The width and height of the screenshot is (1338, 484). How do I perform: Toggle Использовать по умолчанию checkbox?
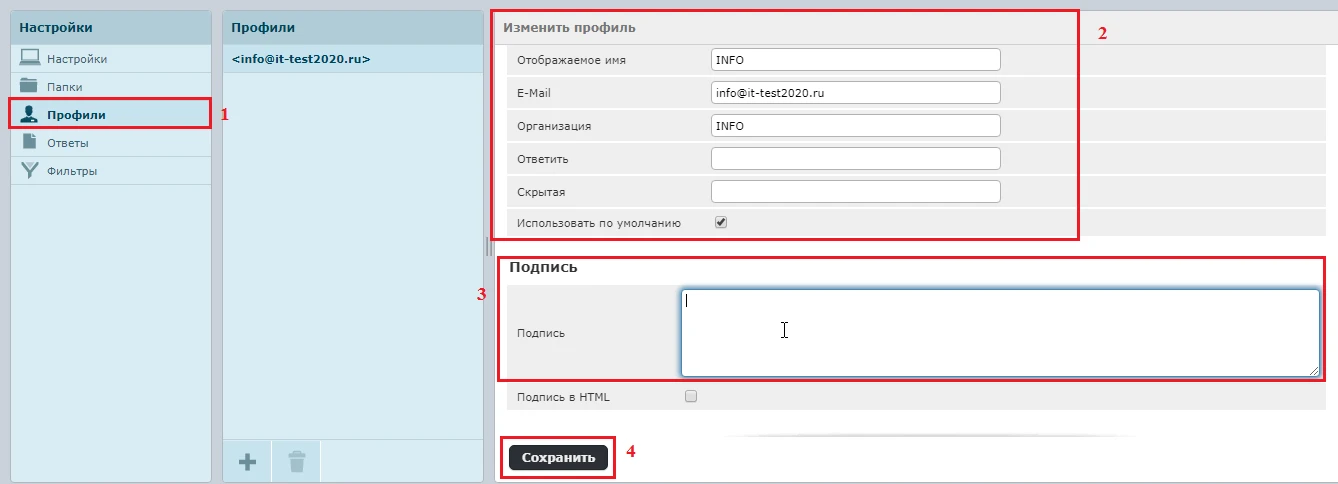(720, 223)
